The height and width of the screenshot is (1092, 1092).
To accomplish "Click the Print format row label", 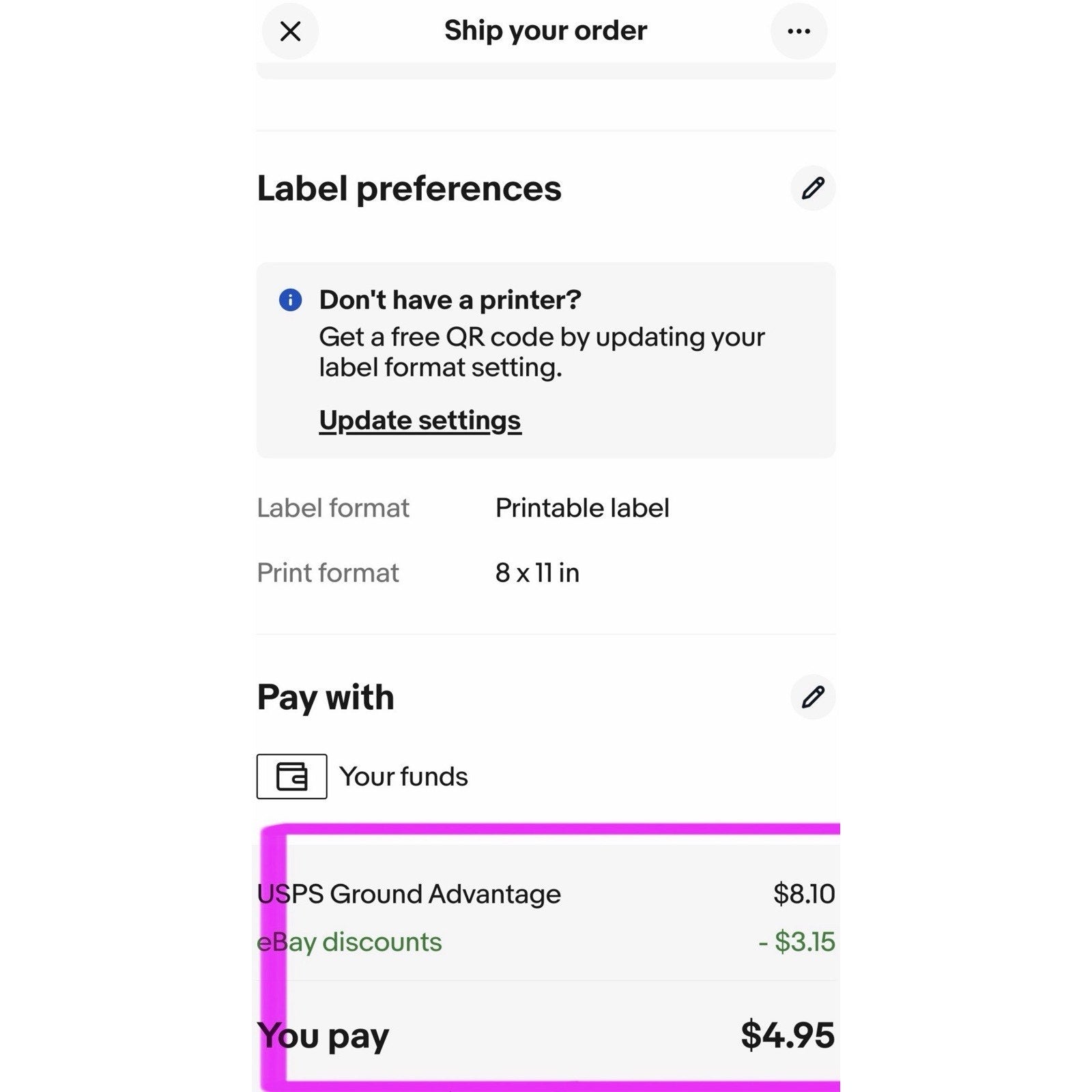I will 328,573.
